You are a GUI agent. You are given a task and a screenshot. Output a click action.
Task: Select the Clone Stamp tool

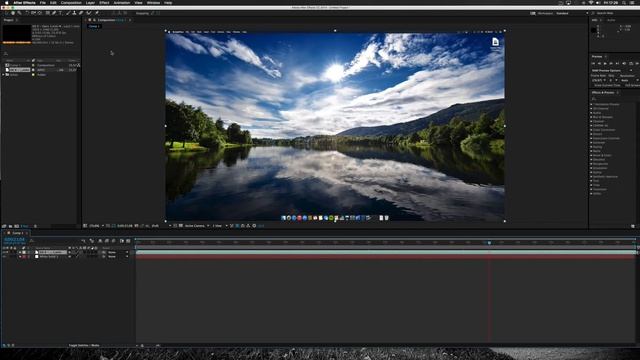(74, 13)
